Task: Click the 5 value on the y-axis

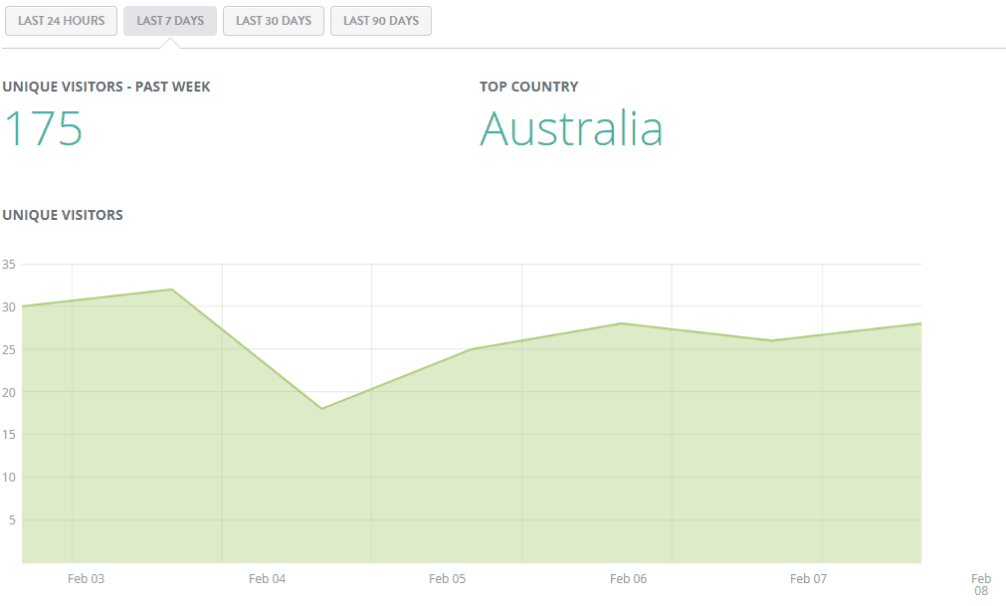Action: tap(13, 520)
